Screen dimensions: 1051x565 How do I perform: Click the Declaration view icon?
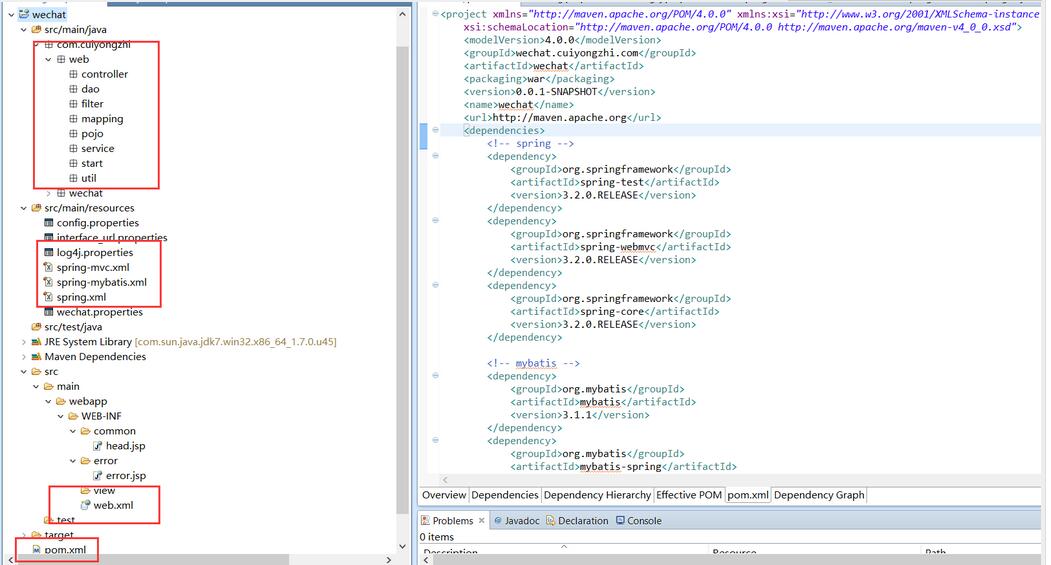click(x=550, y=521)
